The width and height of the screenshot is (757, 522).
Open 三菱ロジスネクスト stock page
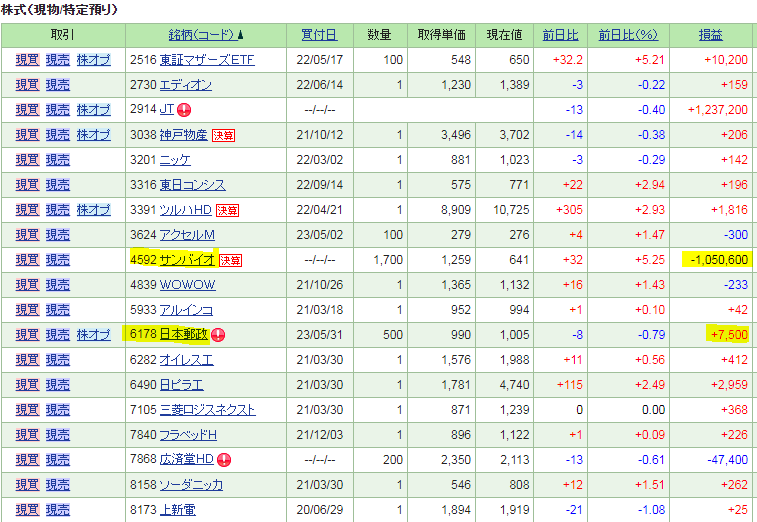208,410
